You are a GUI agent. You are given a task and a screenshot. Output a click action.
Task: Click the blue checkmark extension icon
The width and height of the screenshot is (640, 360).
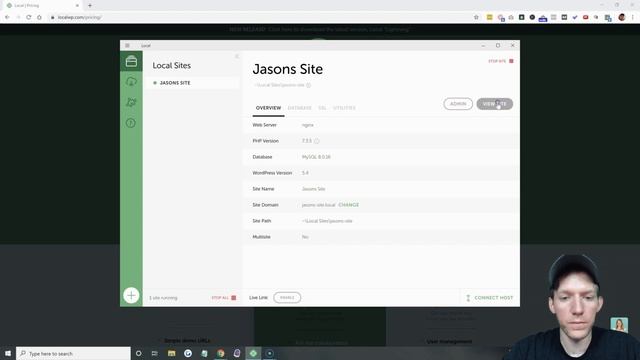click(x=575, y=17)
